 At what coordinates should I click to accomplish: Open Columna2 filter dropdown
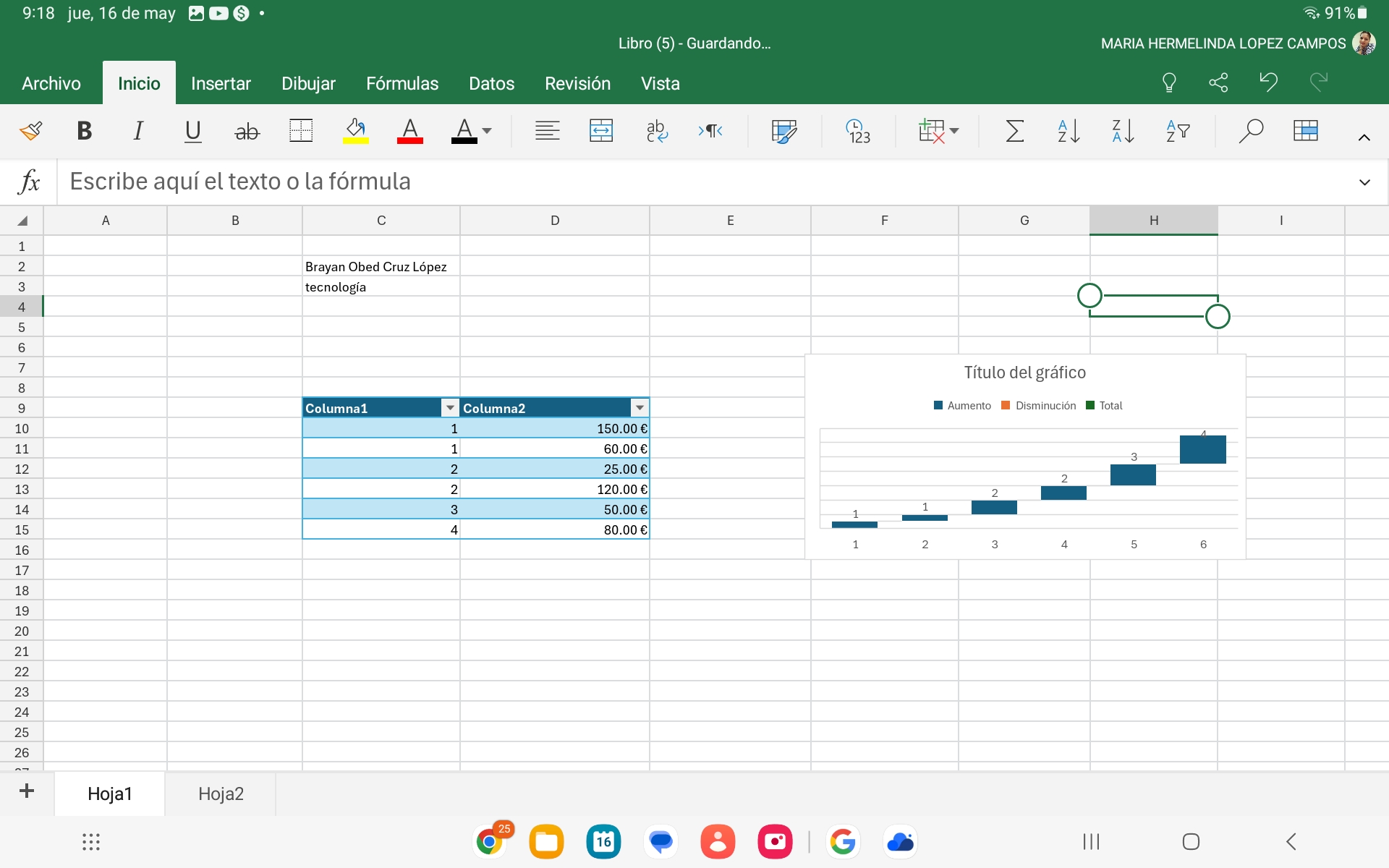point(640,408)
